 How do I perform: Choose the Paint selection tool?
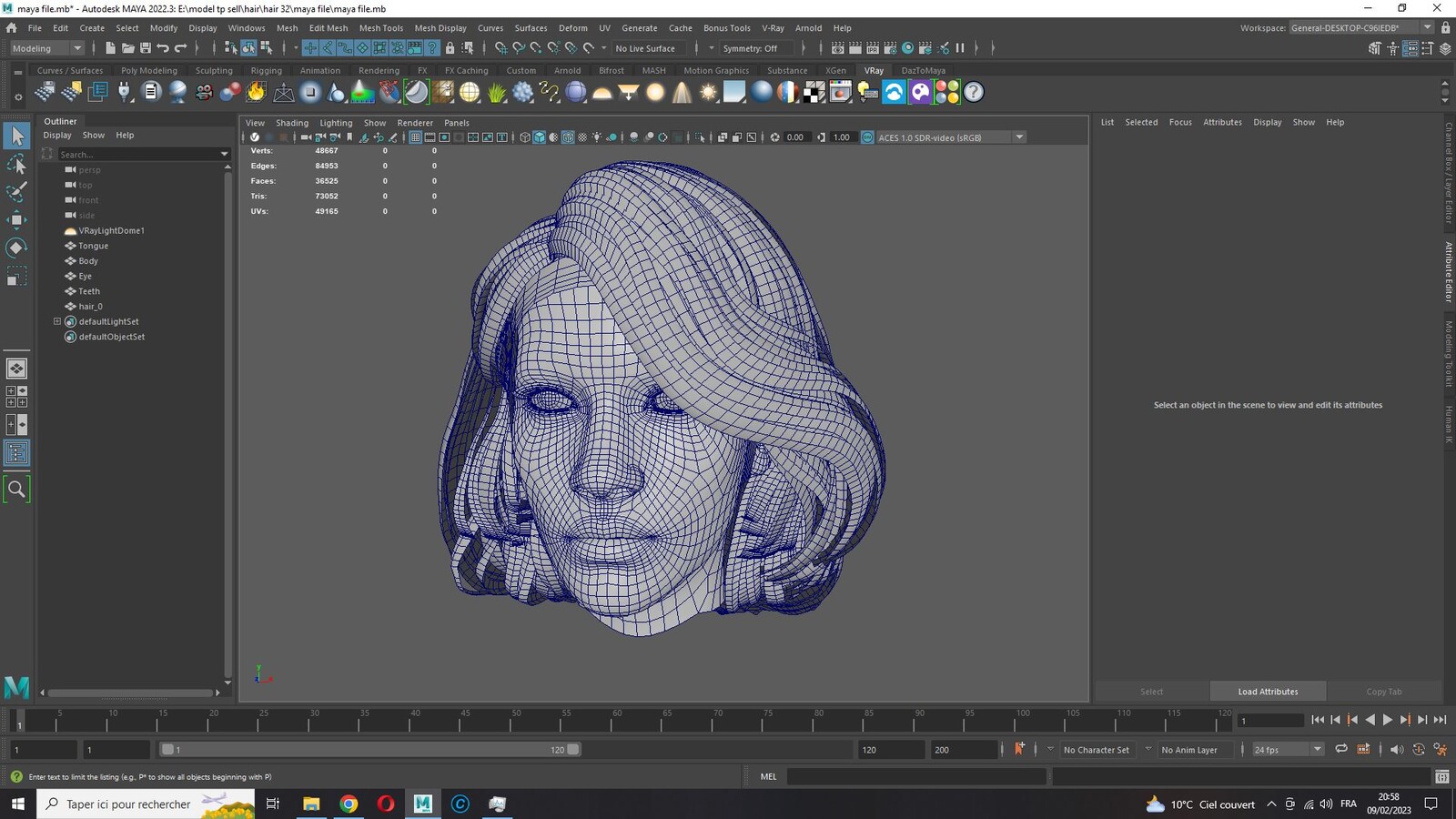tap(16, 192)
